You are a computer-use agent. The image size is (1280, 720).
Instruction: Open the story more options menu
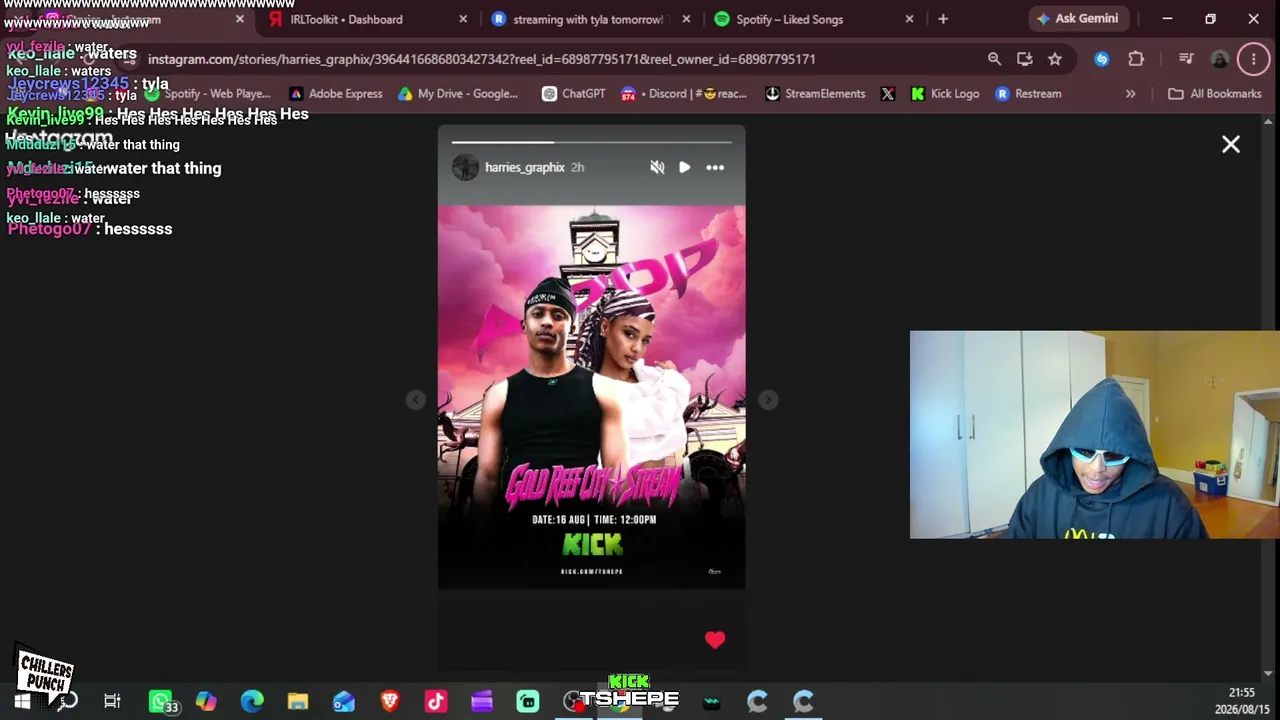coord(715,167)
